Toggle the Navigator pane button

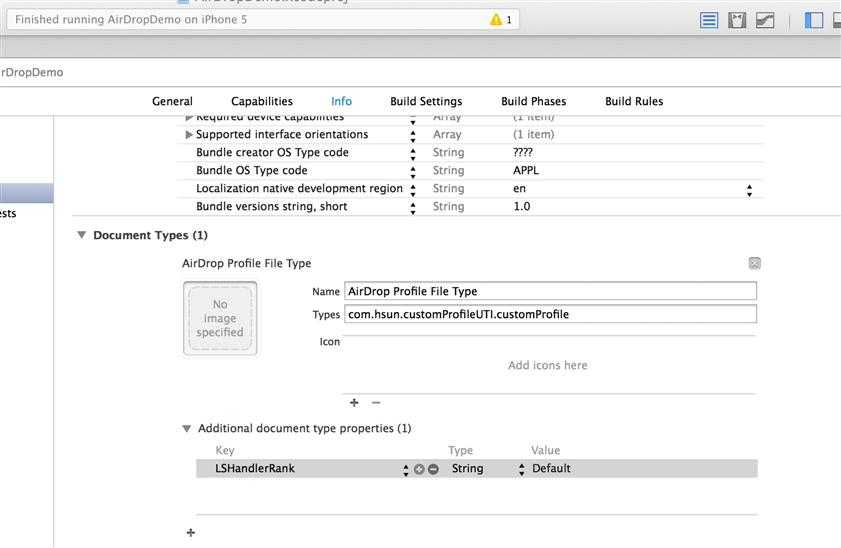click(814, 20)
